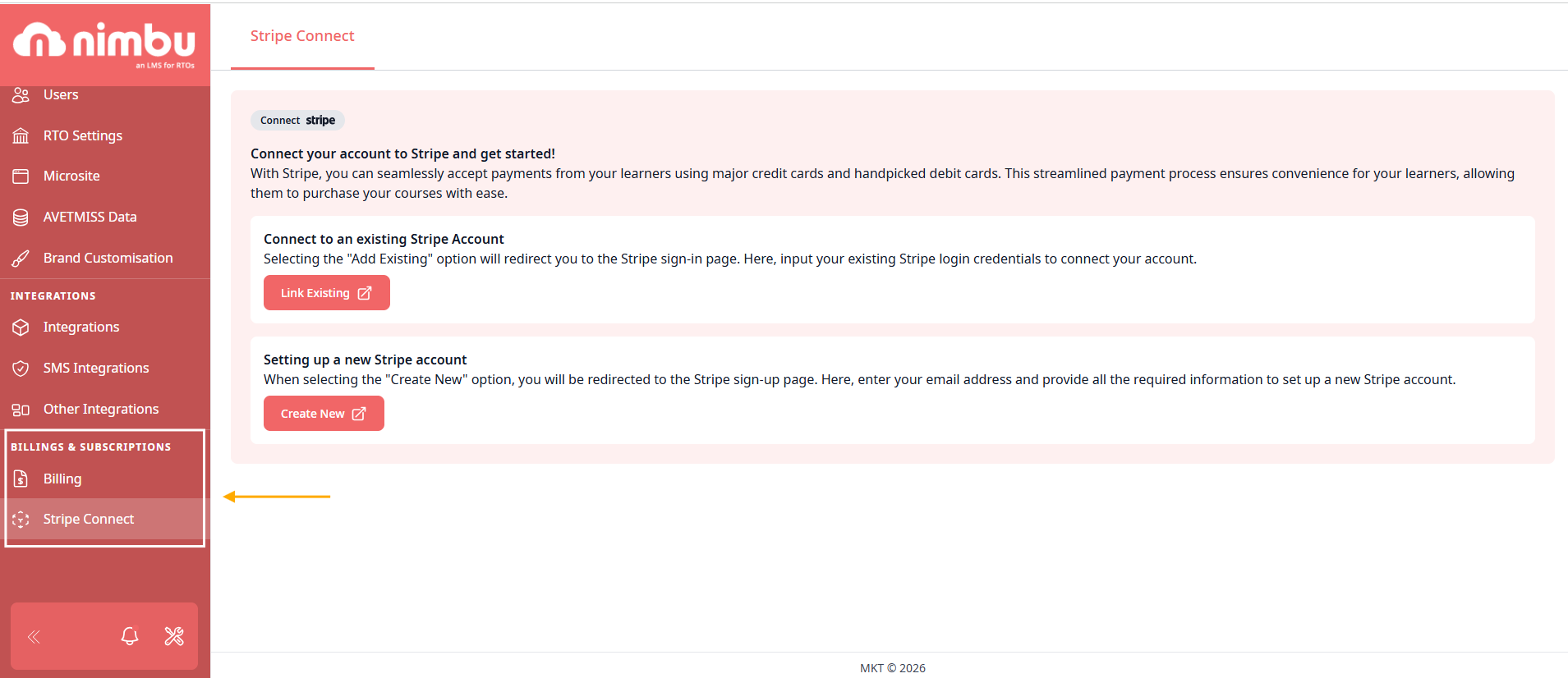Click the Stripe Connect sidebar icon
The height and width of the screenshot is (678, 1568).
coord(21,520)
